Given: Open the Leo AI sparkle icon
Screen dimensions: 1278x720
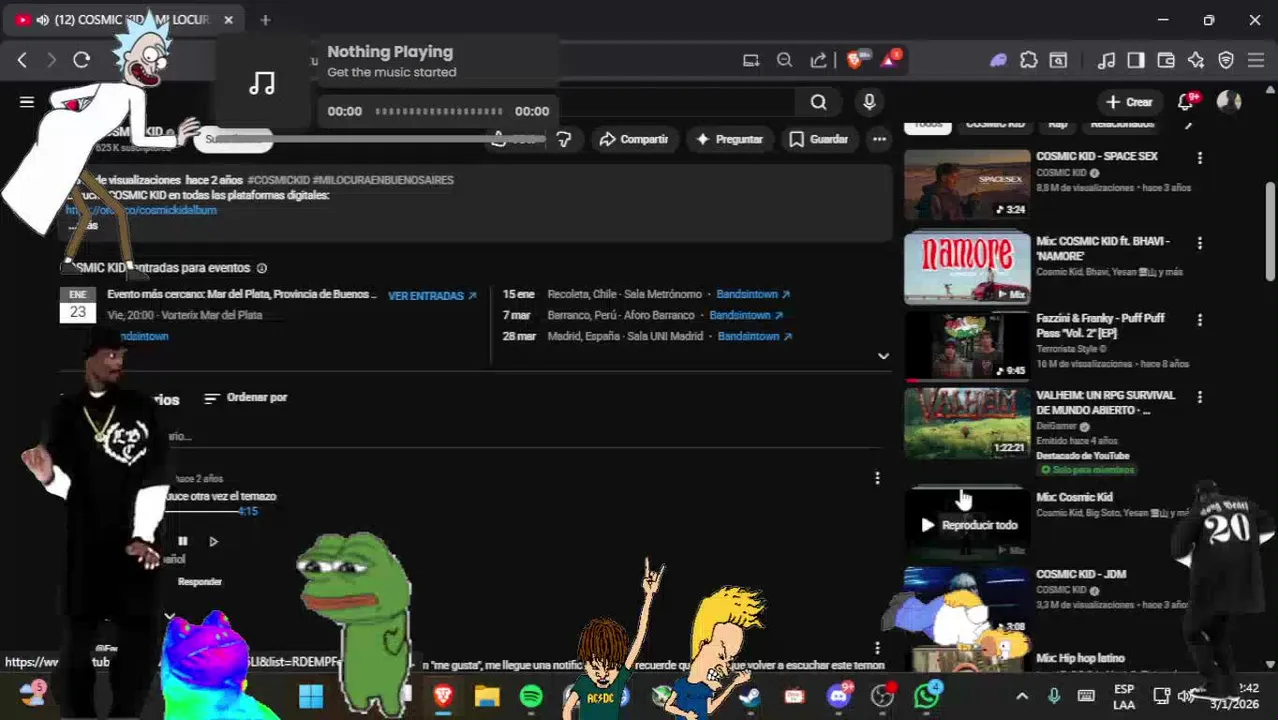Looking at the screenshot, I should pyautogui.click(x=1196, y=60).
